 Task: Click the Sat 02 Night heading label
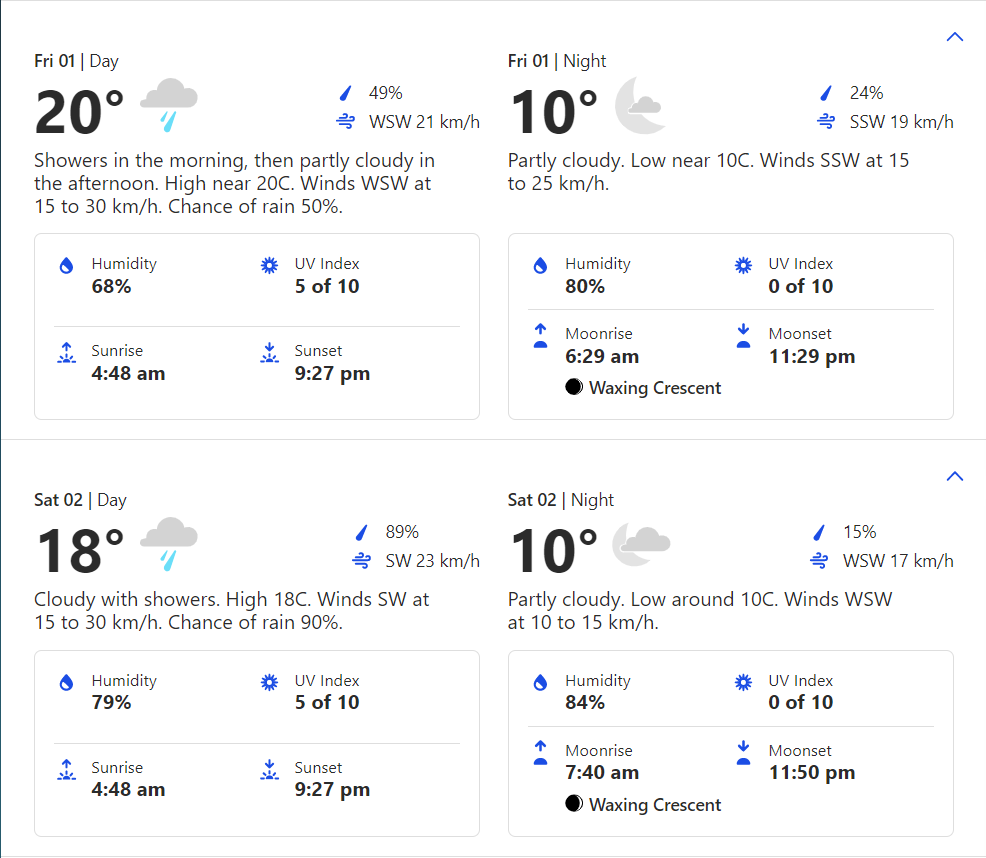coord(561,500)
